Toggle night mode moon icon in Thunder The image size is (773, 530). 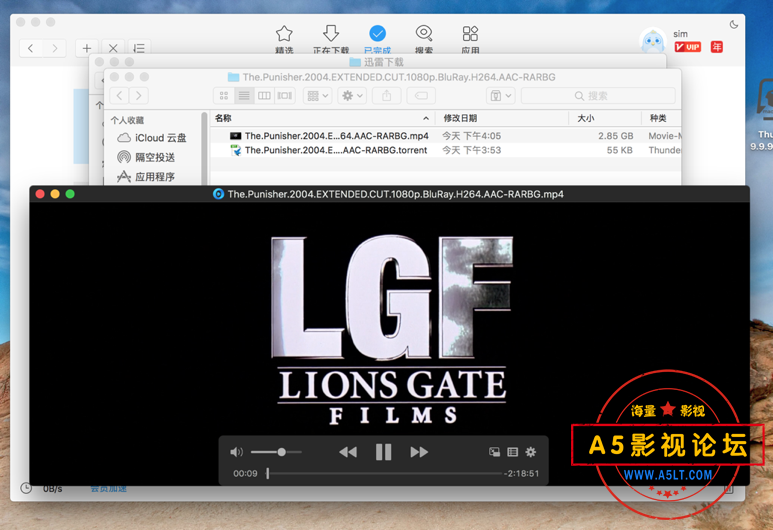[x=734, y=24]
